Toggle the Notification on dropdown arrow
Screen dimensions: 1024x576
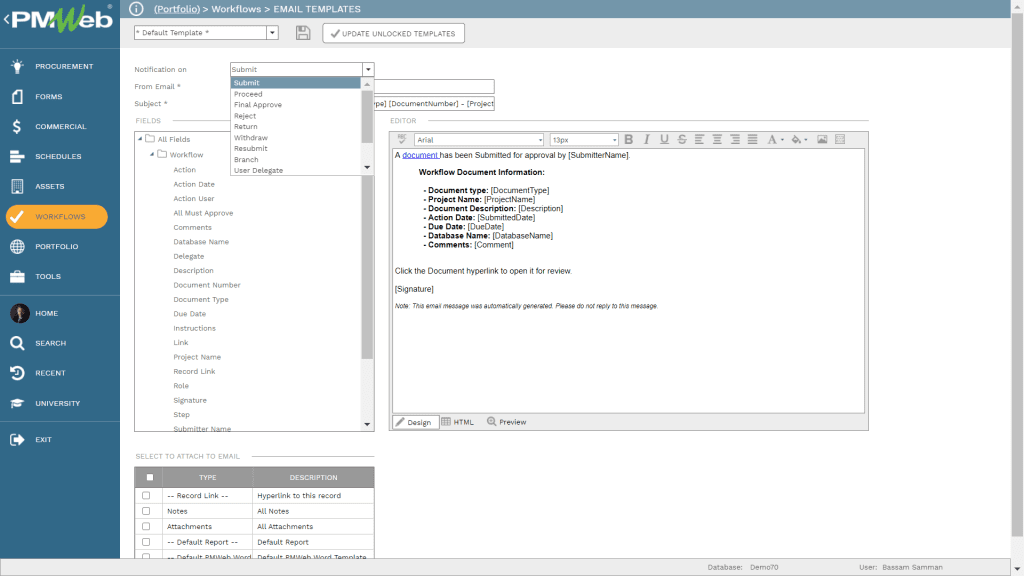[368, 69]
